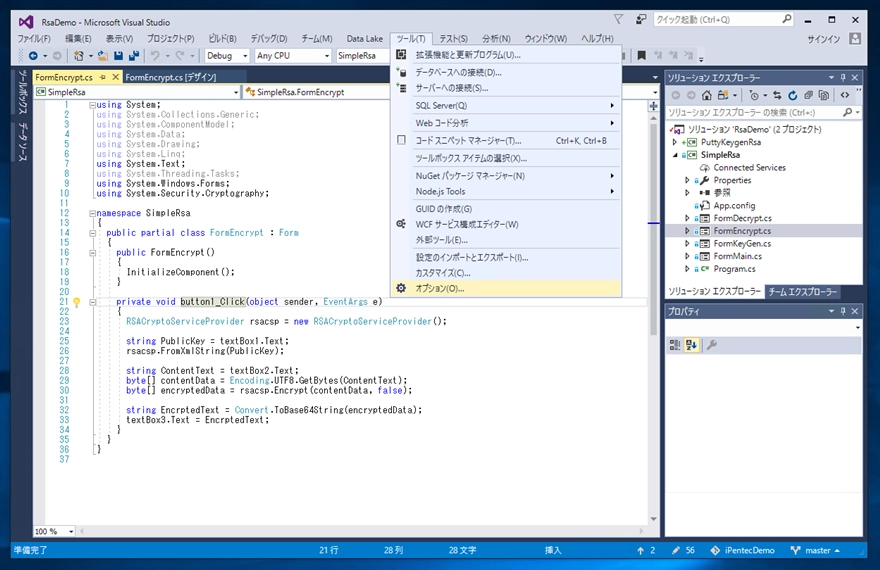Click the pending changes 56 pencil indicator

point(683,550)
